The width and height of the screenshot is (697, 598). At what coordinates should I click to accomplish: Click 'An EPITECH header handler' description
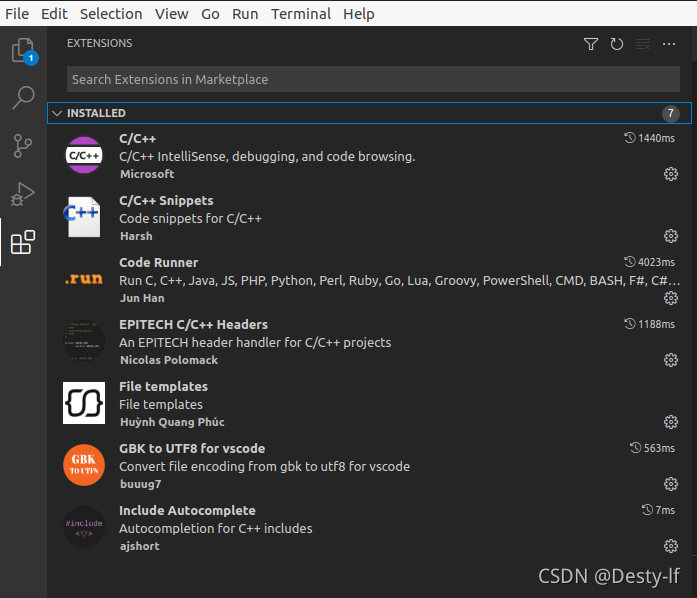pos(255,342)
